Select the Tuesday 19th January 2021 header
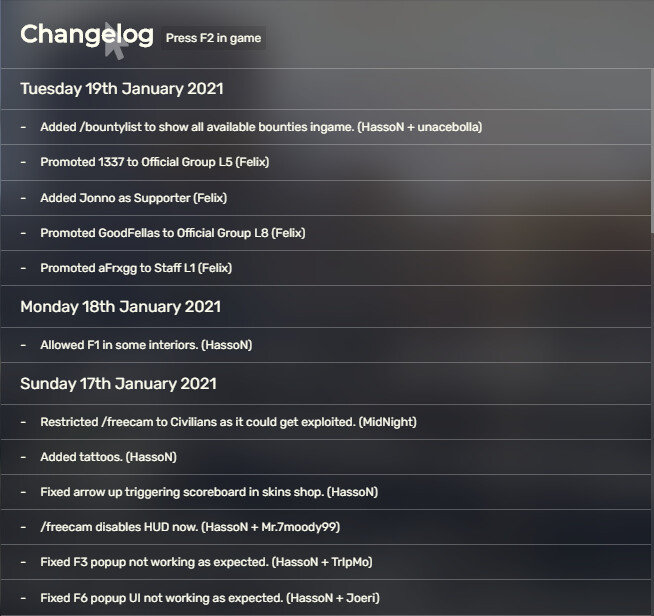 (121, 89)
